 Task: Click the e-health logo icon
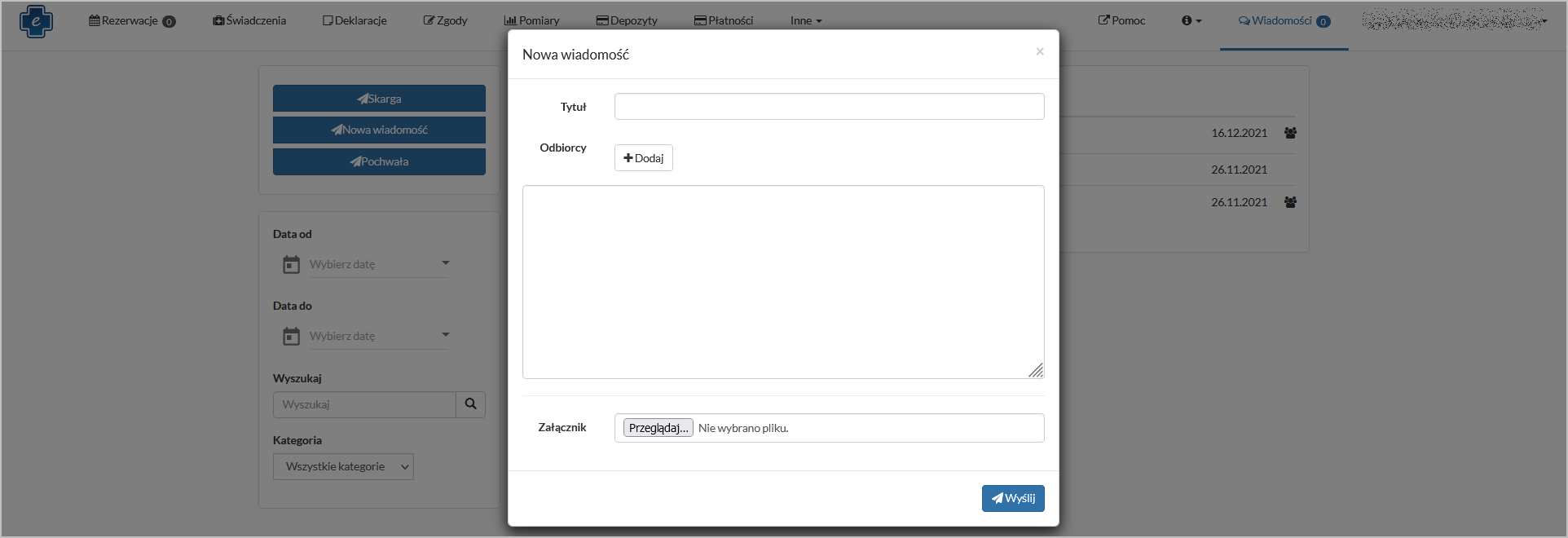(x=36, y=21)
